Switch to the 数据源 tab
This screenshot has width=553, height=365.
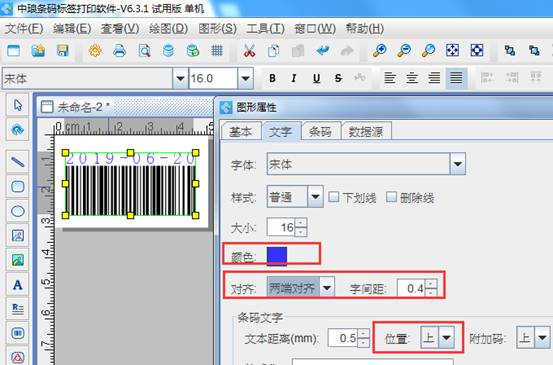point(366,132)
